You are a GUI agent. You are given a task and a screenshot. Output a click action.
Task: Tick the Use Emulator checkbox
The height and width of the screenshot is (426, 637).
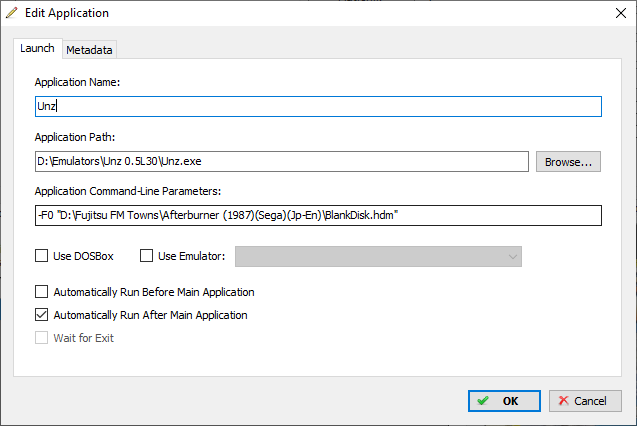(x=146, y=256)
